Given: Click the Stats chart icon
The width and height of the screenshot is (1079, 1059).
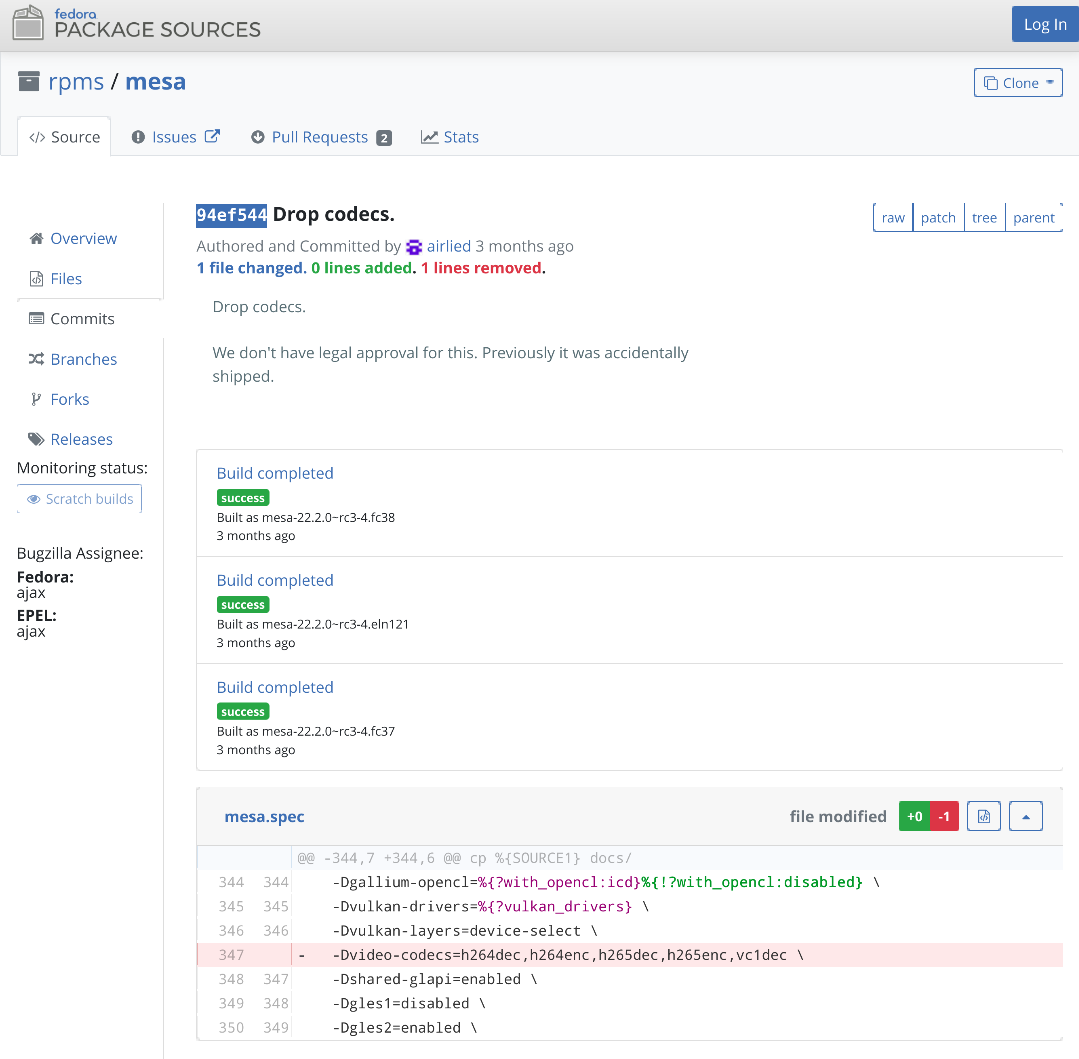Looking at the screenshot, I should pos(429,137).
